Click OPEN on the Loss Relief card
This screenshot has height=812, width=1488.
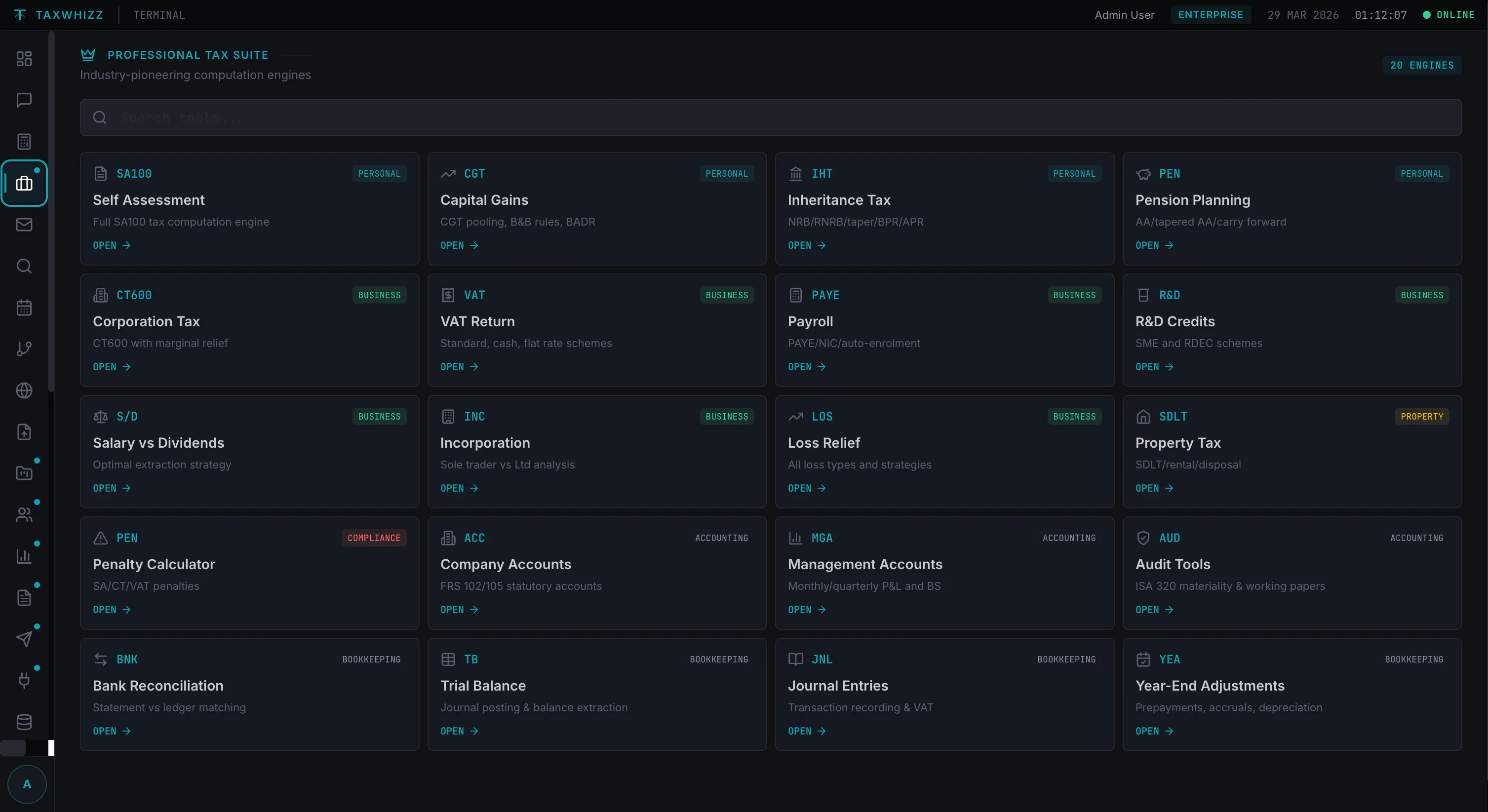click(x=807, y=489)
